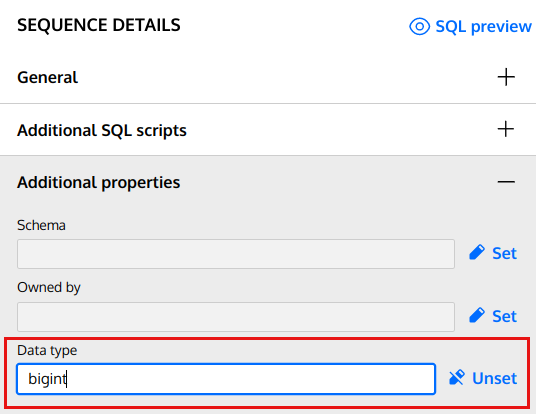This screenshot has width=536, height=414.
Task: Click Set text for Owned by
Action: (505, 316)
